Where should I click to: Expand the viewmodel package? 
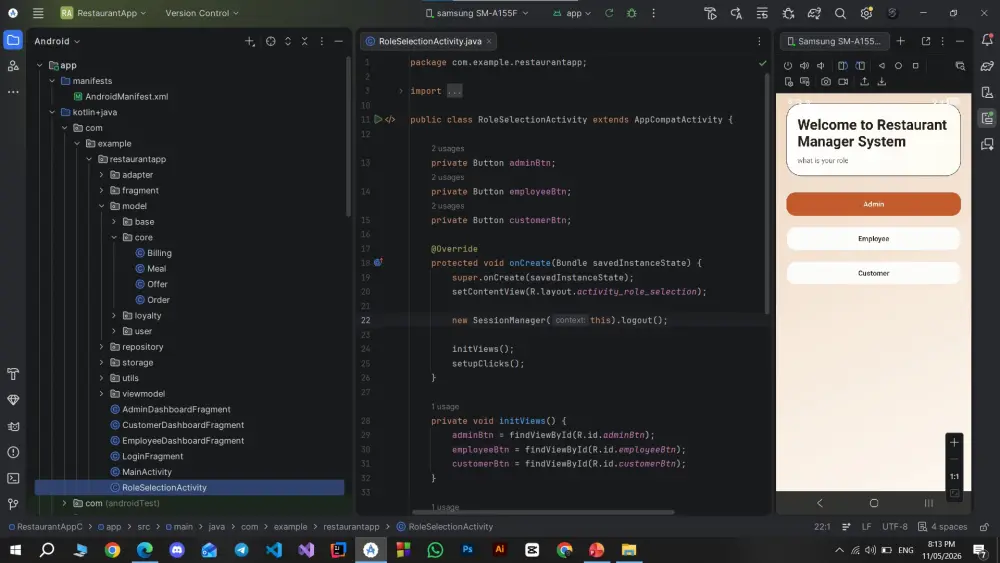pyautogui.click(x=101, y=393)
